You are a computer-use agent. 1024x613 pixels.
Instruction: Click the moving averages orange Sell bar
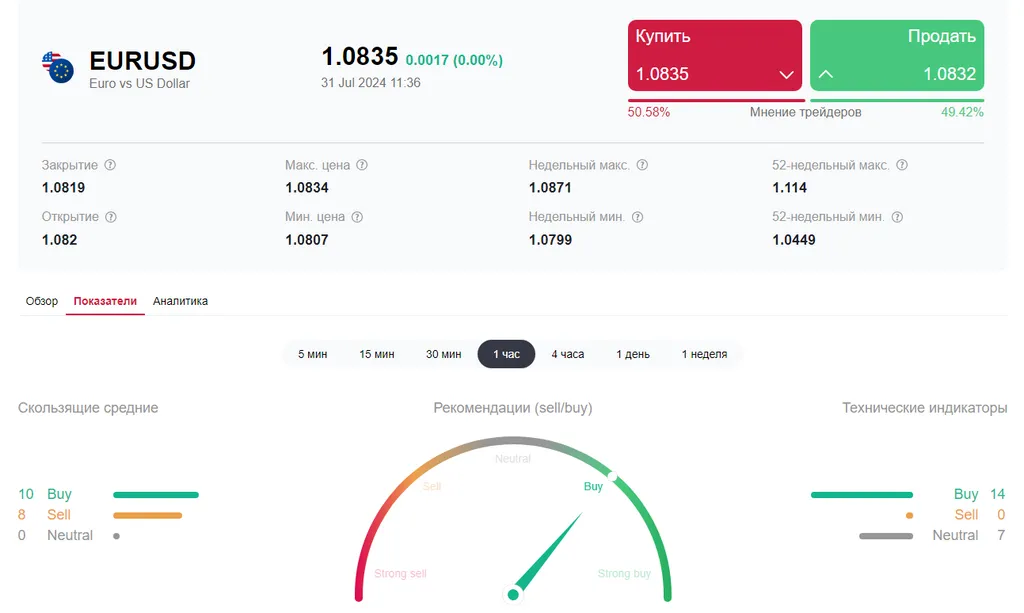[148, 516]
